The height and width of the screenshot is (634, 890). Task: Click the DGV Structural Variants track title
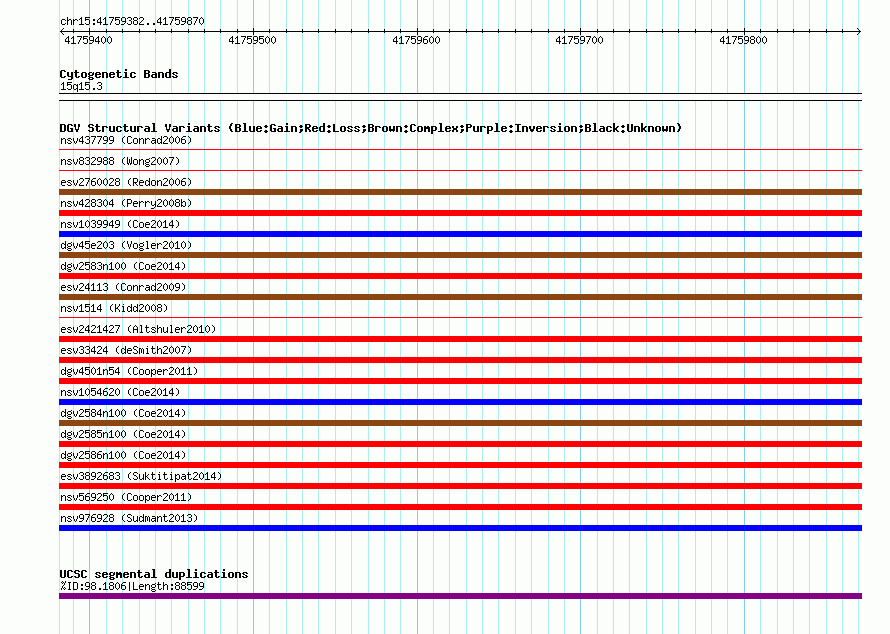pos(371,128)
